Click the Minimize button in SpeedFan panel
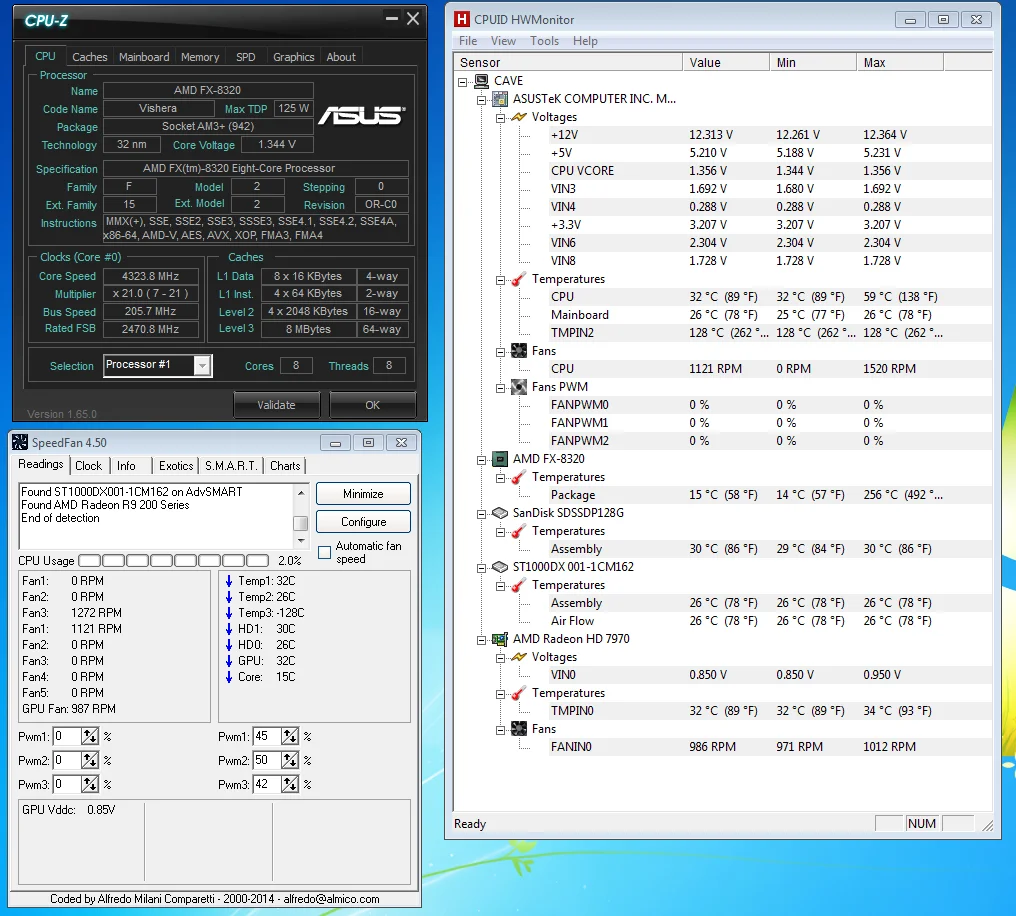Viewport: 1016px width, 916px height. click(364, 494)
